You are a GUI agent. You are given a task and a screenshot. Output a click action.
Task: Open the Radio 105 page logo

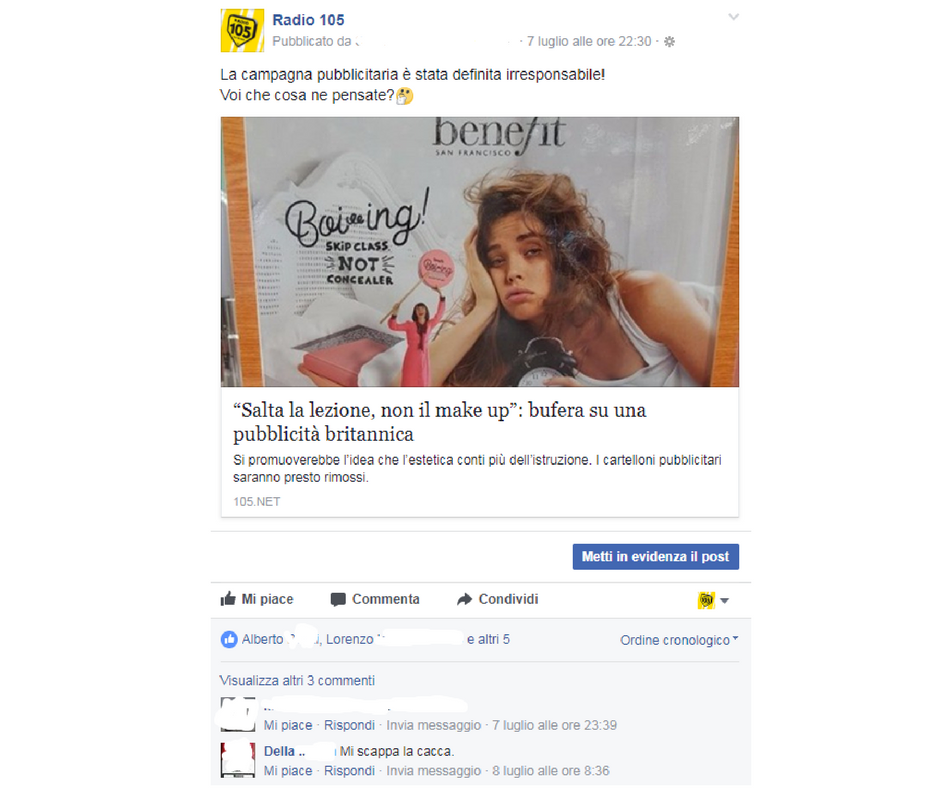[242, 31]
